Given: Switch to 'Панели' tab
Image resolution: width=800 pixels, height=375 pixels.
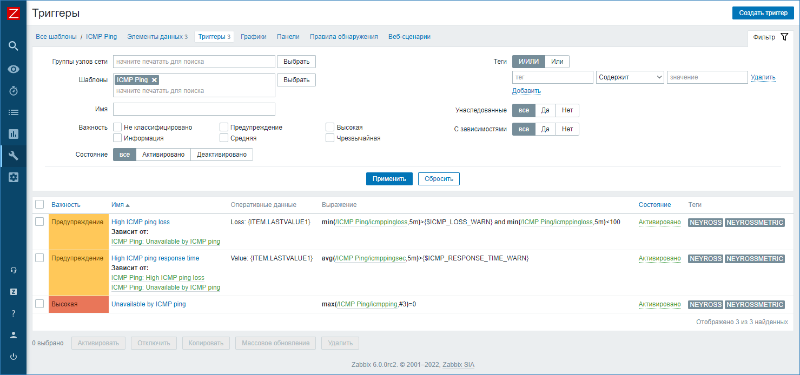Looking at the screenshot, I should [x=288, y=37].
